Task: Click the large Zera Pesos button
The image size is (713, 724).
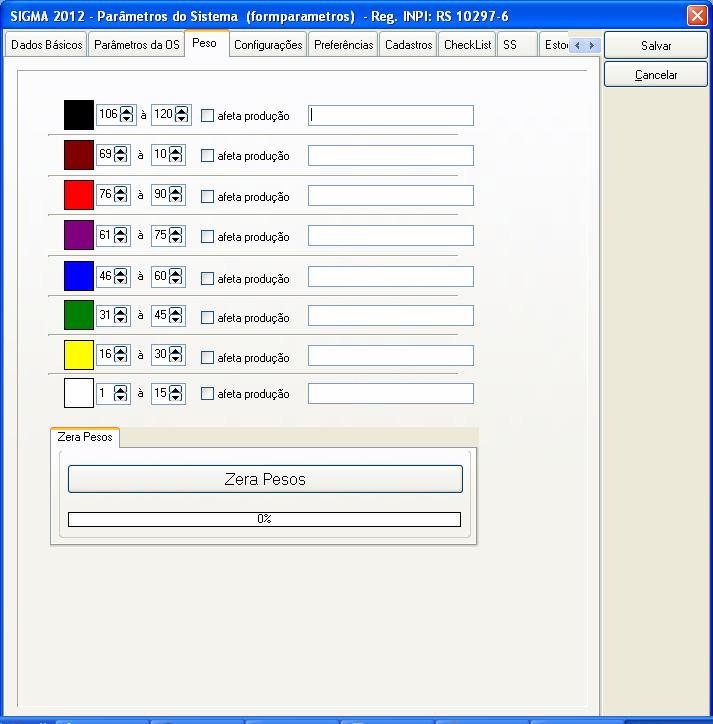Action: [x=265, y=479]
